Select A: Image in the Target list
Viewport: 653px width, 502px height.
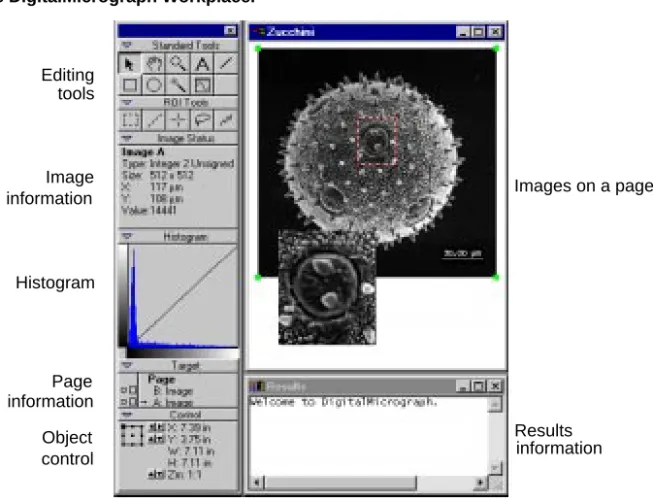click(x=172, y=403)
